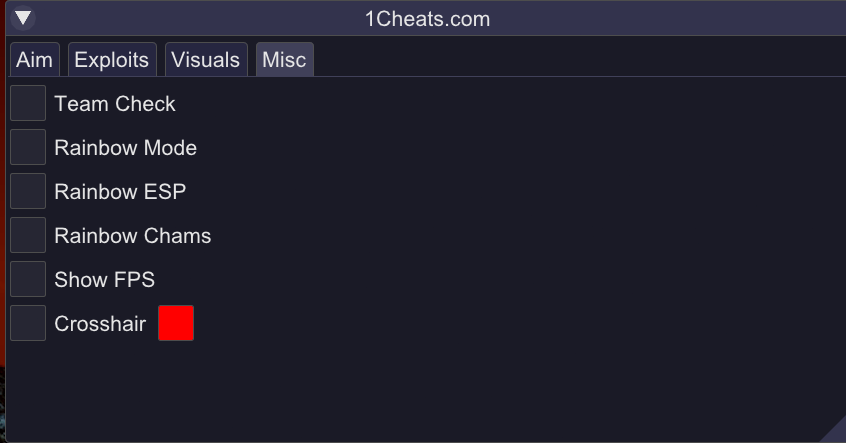The image size is (846, 443).
Task: Click the Team Check label text
Action: tap(115, 104)
